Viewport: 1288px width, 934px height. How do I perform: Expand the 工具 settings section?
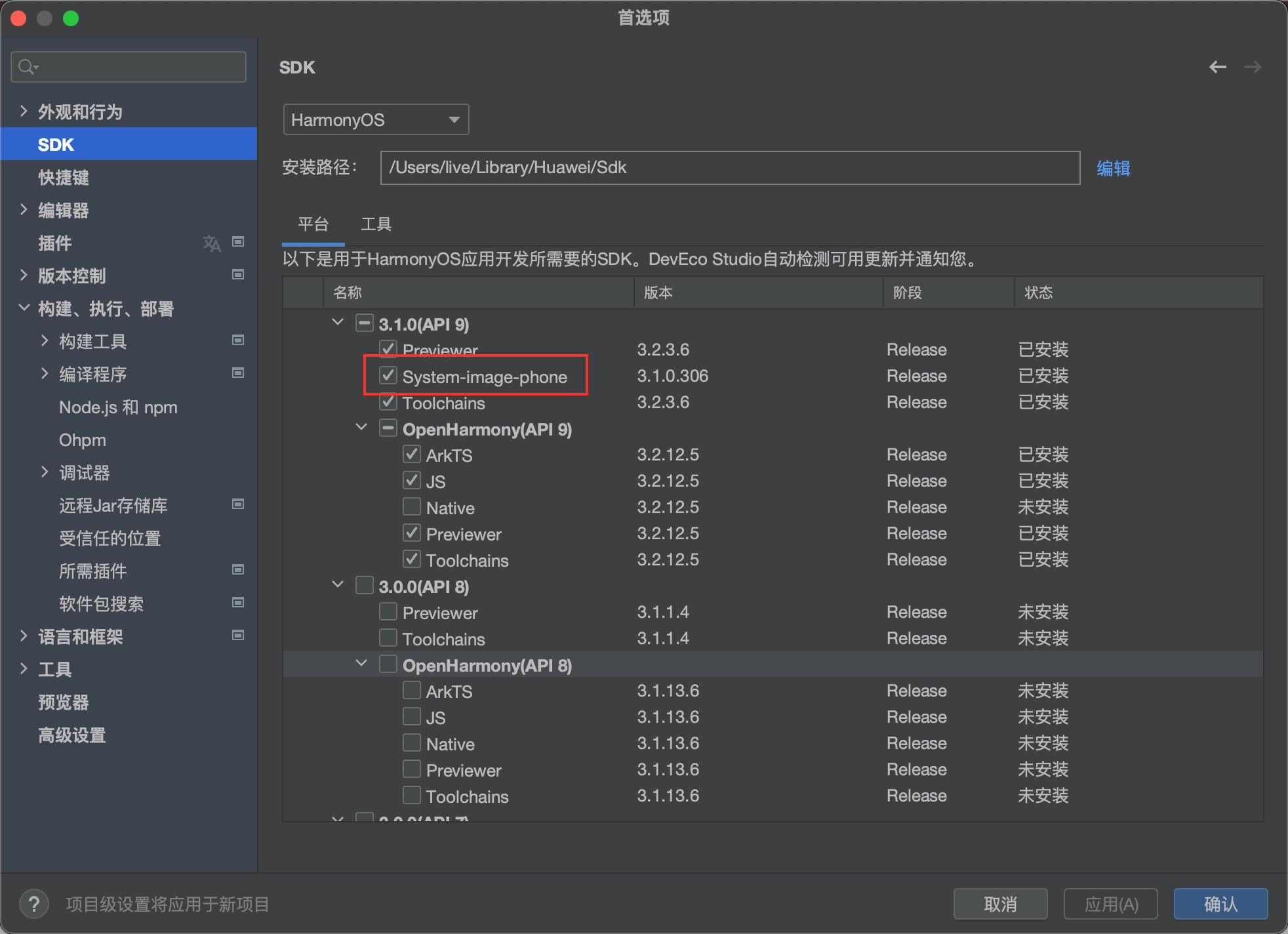pos(24,668)
